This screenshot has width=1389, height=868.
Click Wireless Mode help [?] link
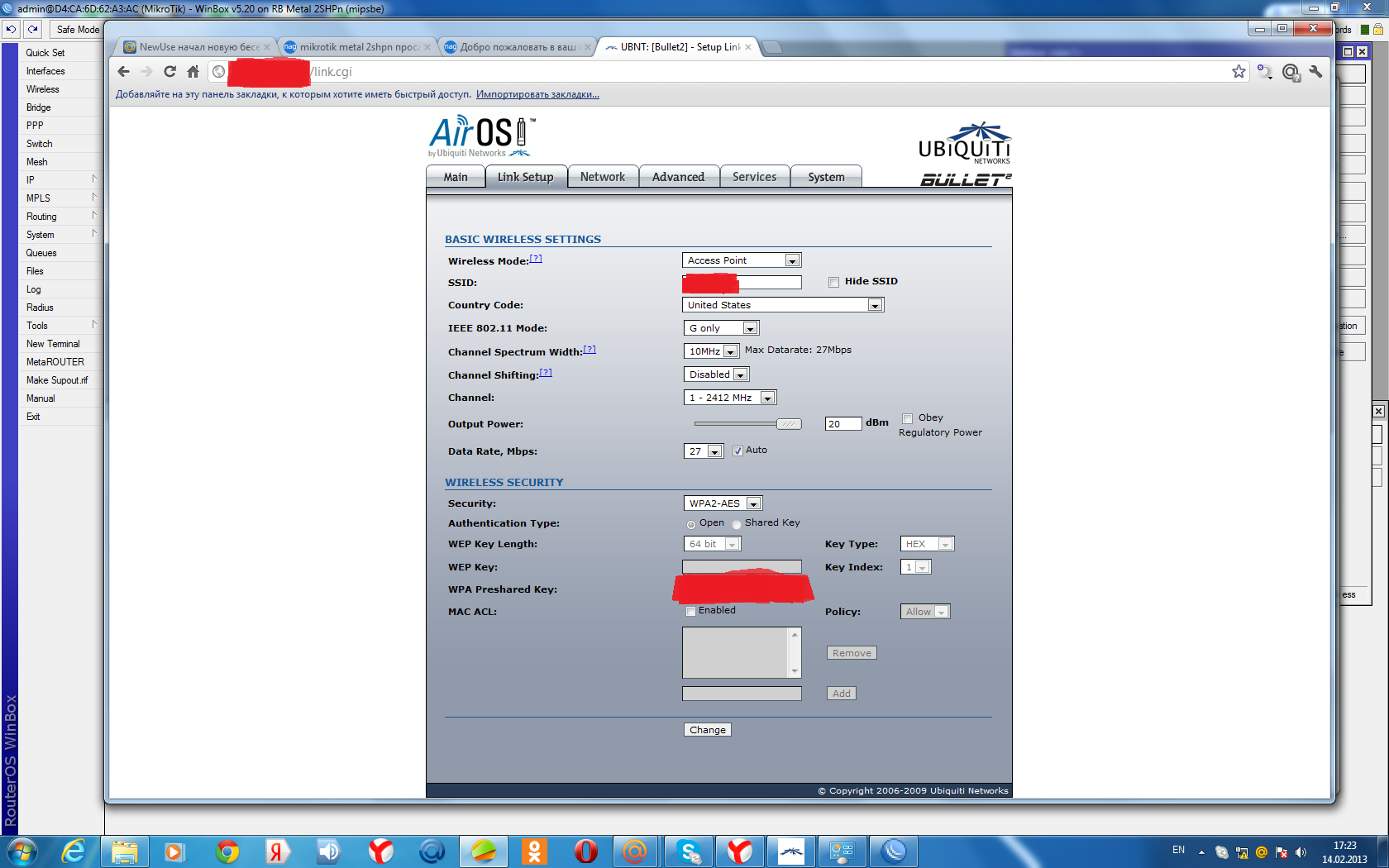pyautogui.click(x=536, y=259)
